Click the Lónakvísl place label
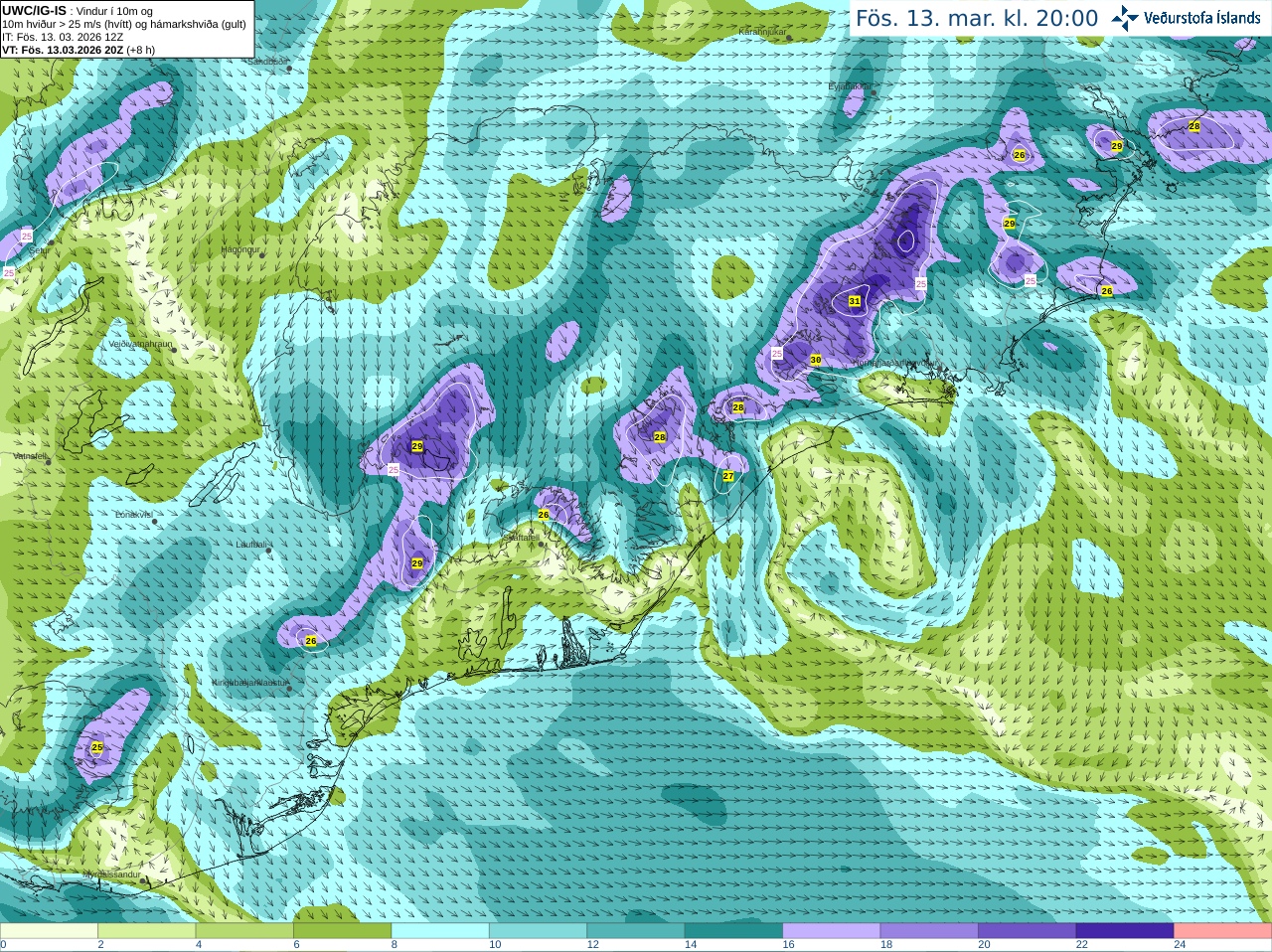Screen dimensions: 1272x952 pyautogui.click(x=134, y=515)
